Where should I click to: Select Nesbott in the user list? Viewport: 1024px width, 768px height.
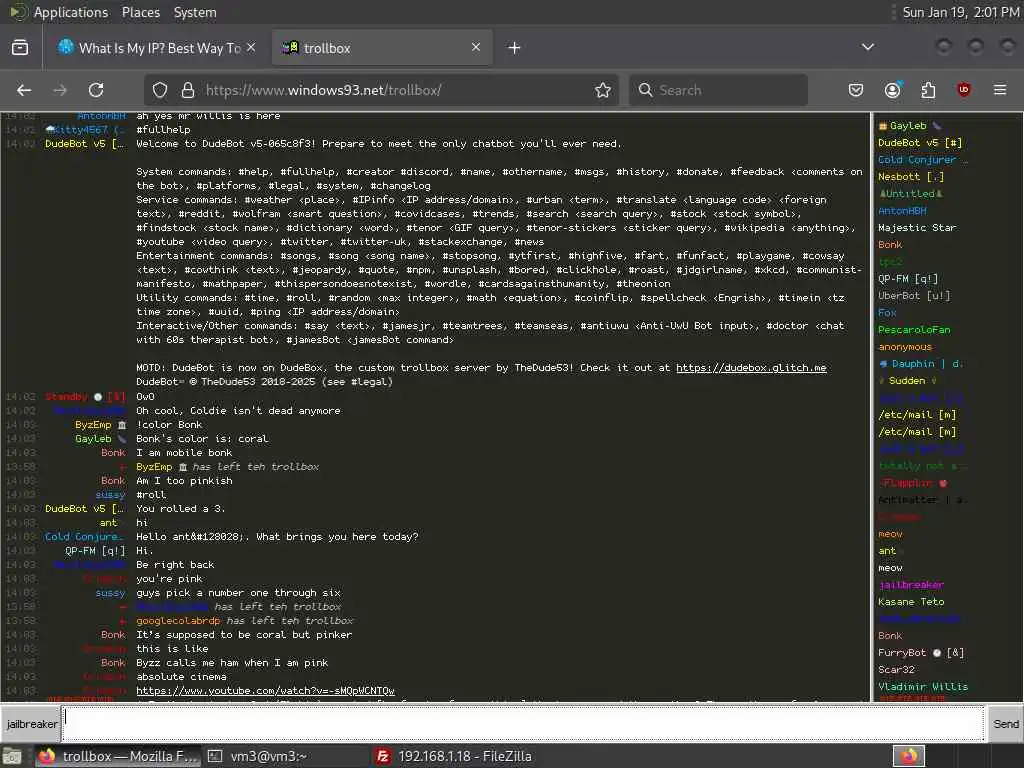[x=910, y=176]
